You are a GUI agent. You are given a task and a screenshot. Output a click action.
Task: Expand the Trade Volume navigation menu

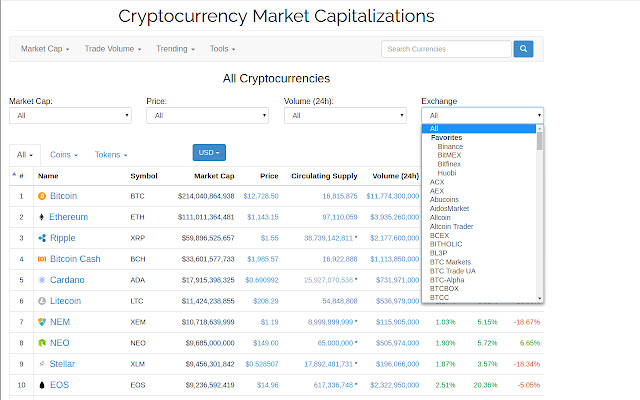113,49
